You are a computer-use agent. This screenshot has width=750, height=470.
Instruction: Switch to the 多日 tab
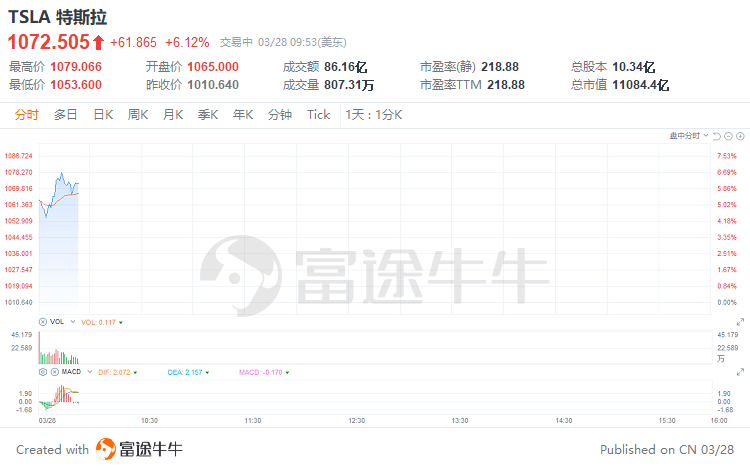pos(66,115)
